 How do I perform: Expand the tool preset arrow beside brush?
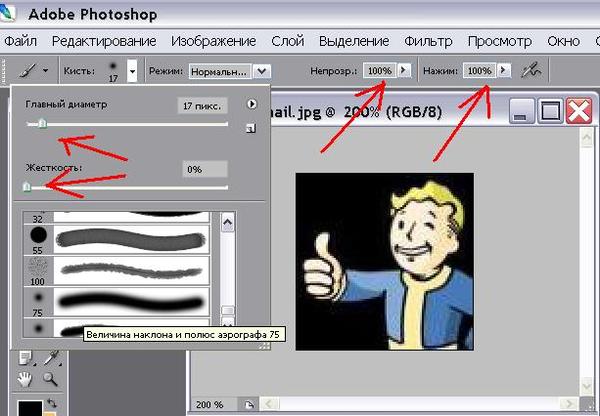[46, 70]
